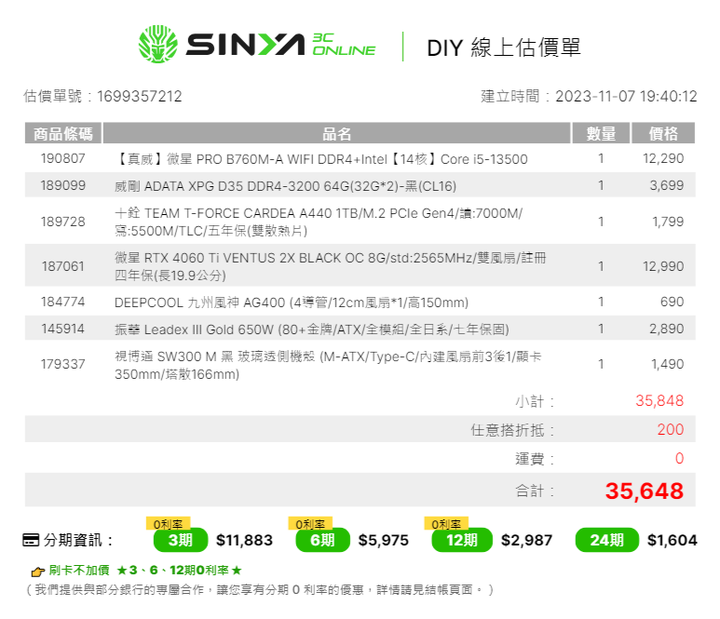
Task: Click the 合計 label
Action: click(x=534, y=491)
